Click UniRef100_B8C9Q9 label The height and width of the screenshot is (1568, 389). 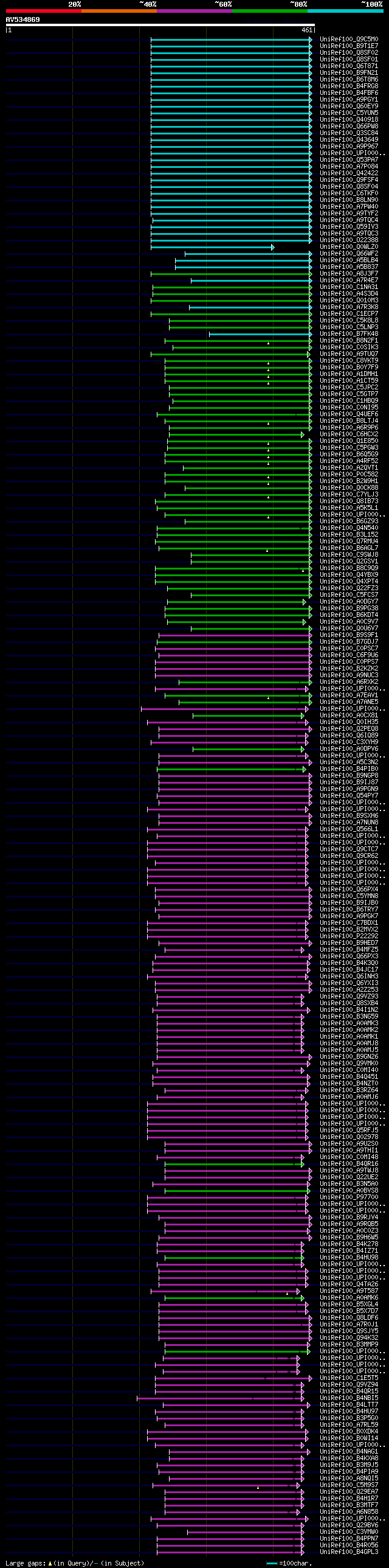[349, 568]
